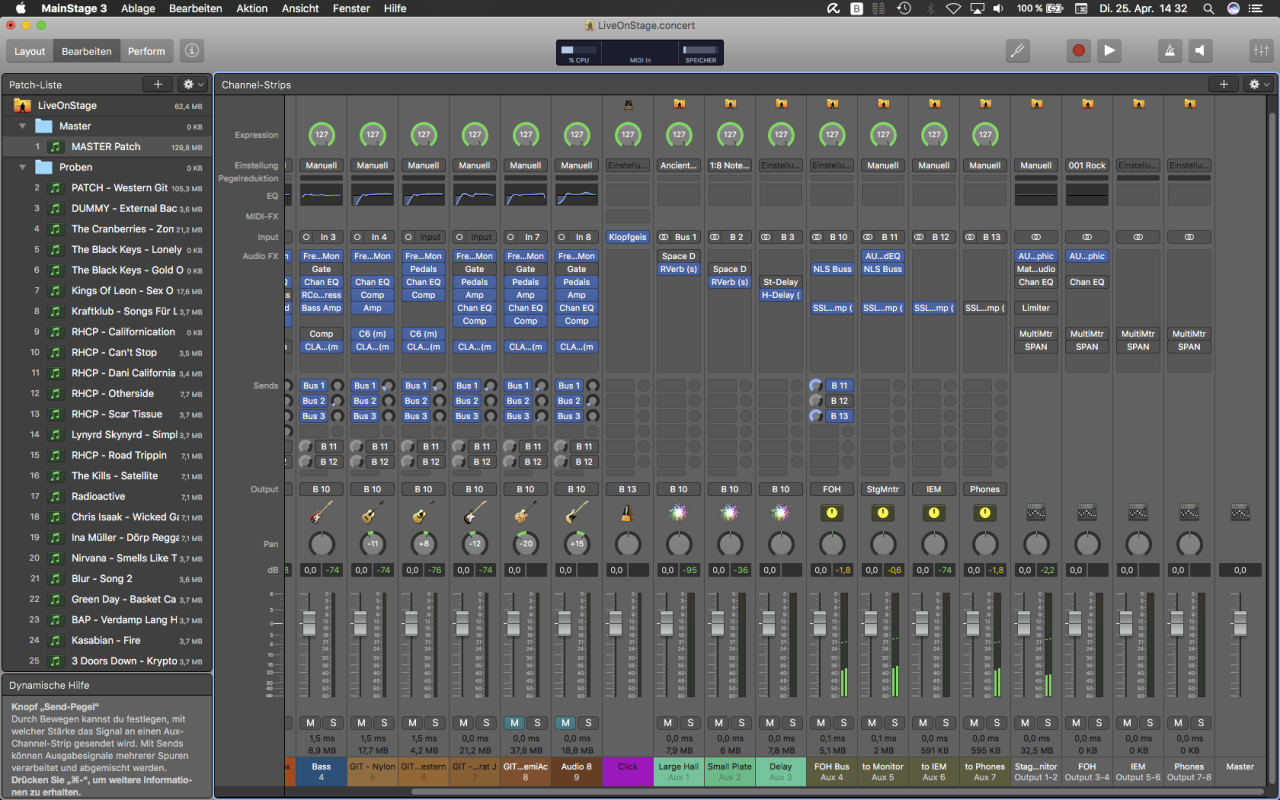Toggle the metronome icon in the toolbar

tap(1170, 50)
